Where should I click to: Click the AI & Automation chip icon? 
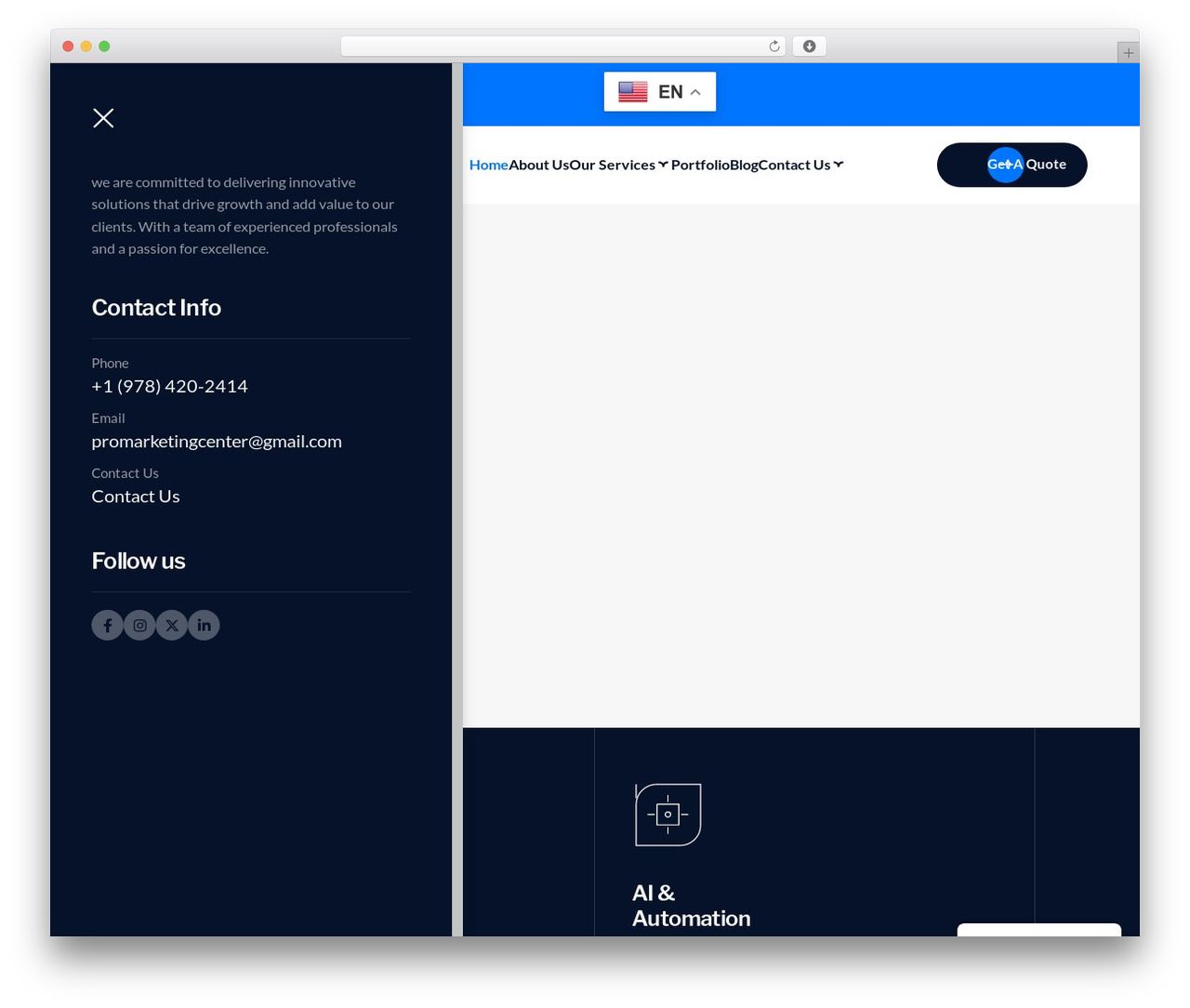pos(668,815)
